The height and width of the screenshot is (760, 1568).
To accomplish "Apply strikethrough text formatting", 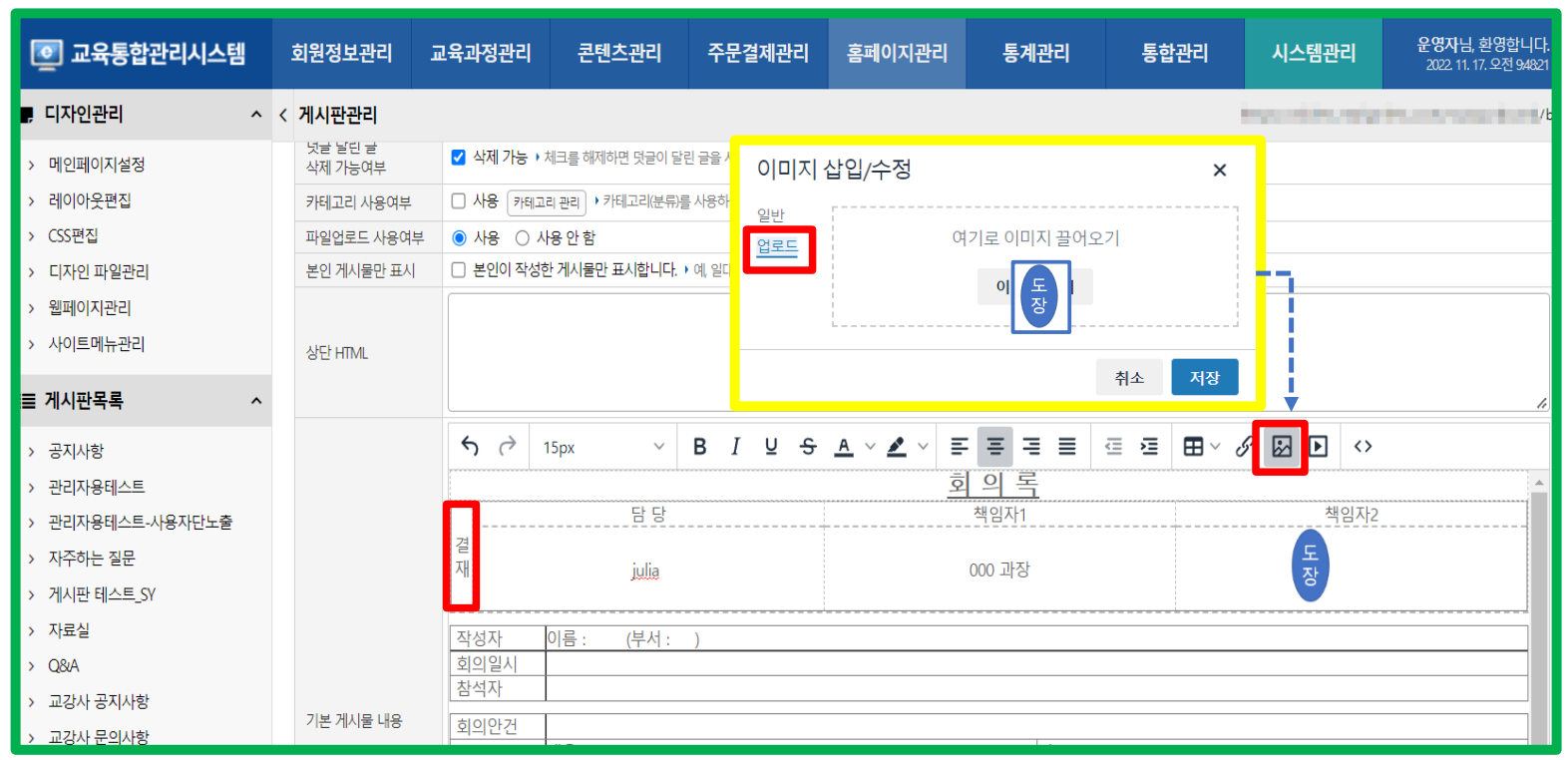I will coord(808,447).
